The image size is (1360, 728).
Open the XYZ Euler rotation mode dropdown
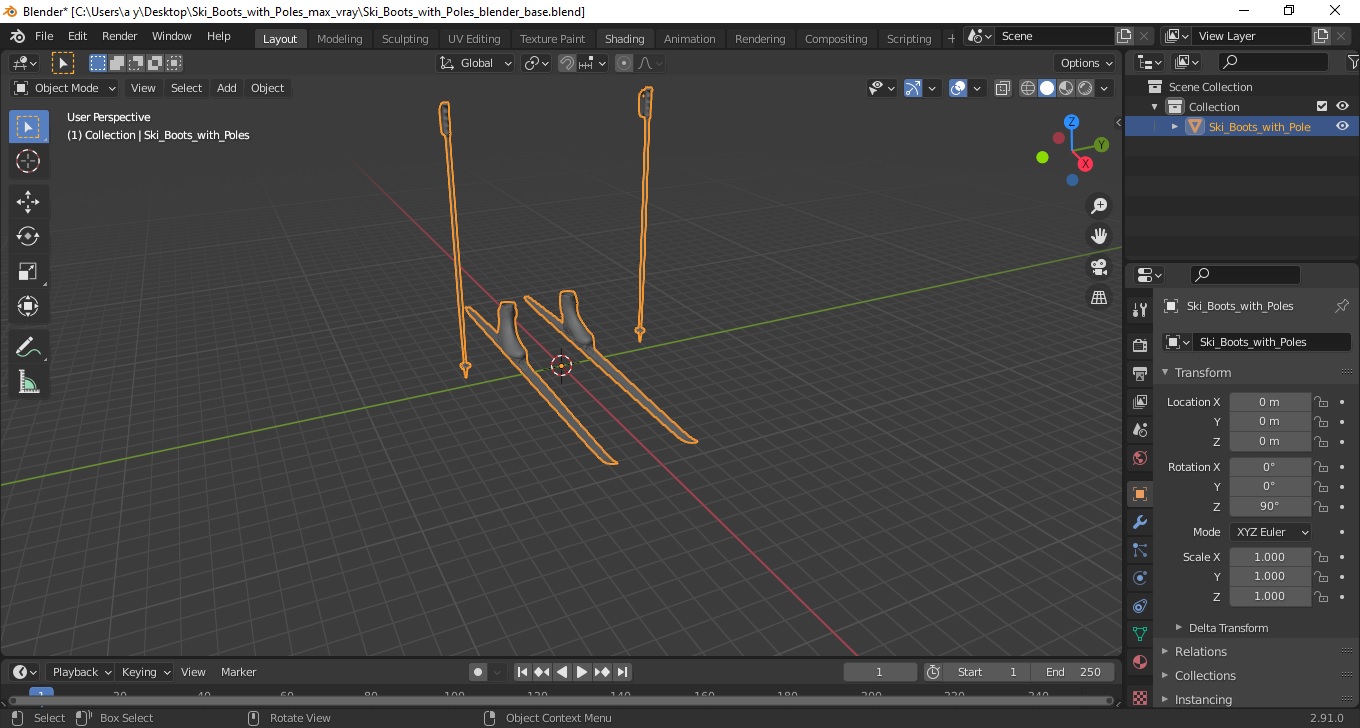click(1270, 532)
